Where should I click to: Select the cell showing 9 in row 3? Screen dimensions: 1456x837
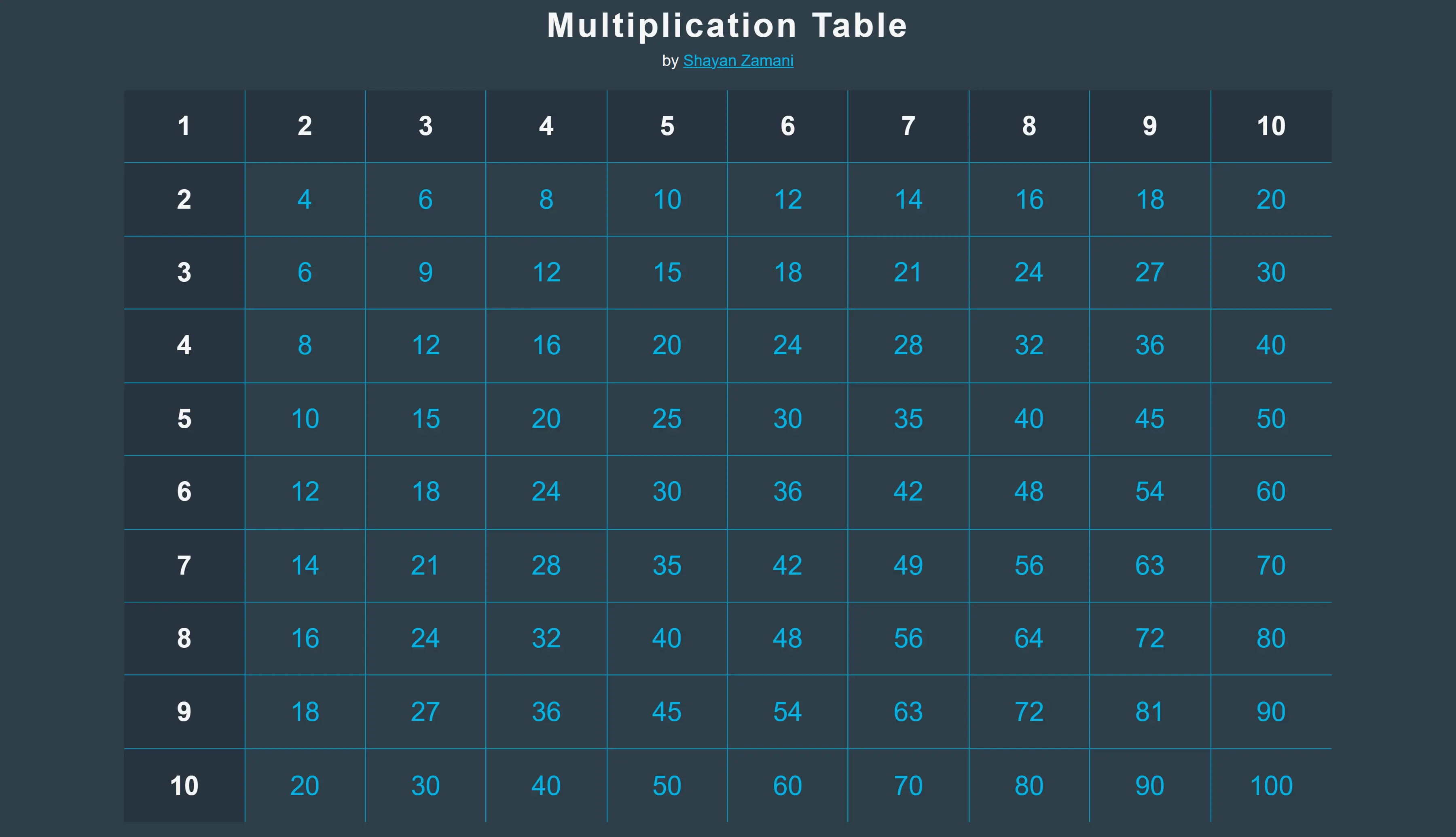tap(425, 273)
